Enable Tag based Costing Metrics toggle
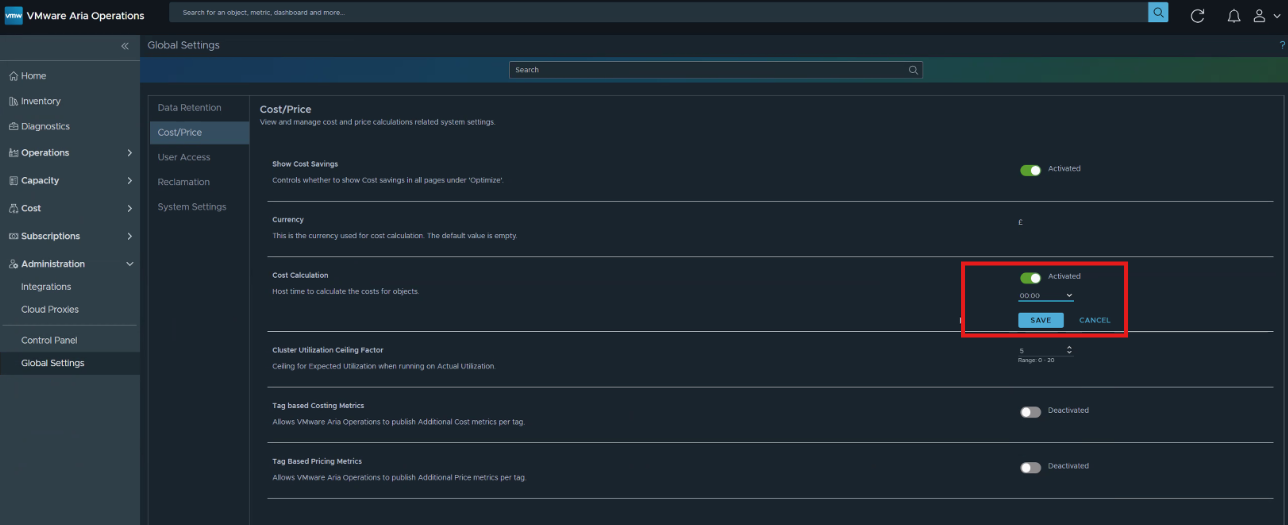The height and width of the screenshot is (525, 1288). [x=1030, y=412]
